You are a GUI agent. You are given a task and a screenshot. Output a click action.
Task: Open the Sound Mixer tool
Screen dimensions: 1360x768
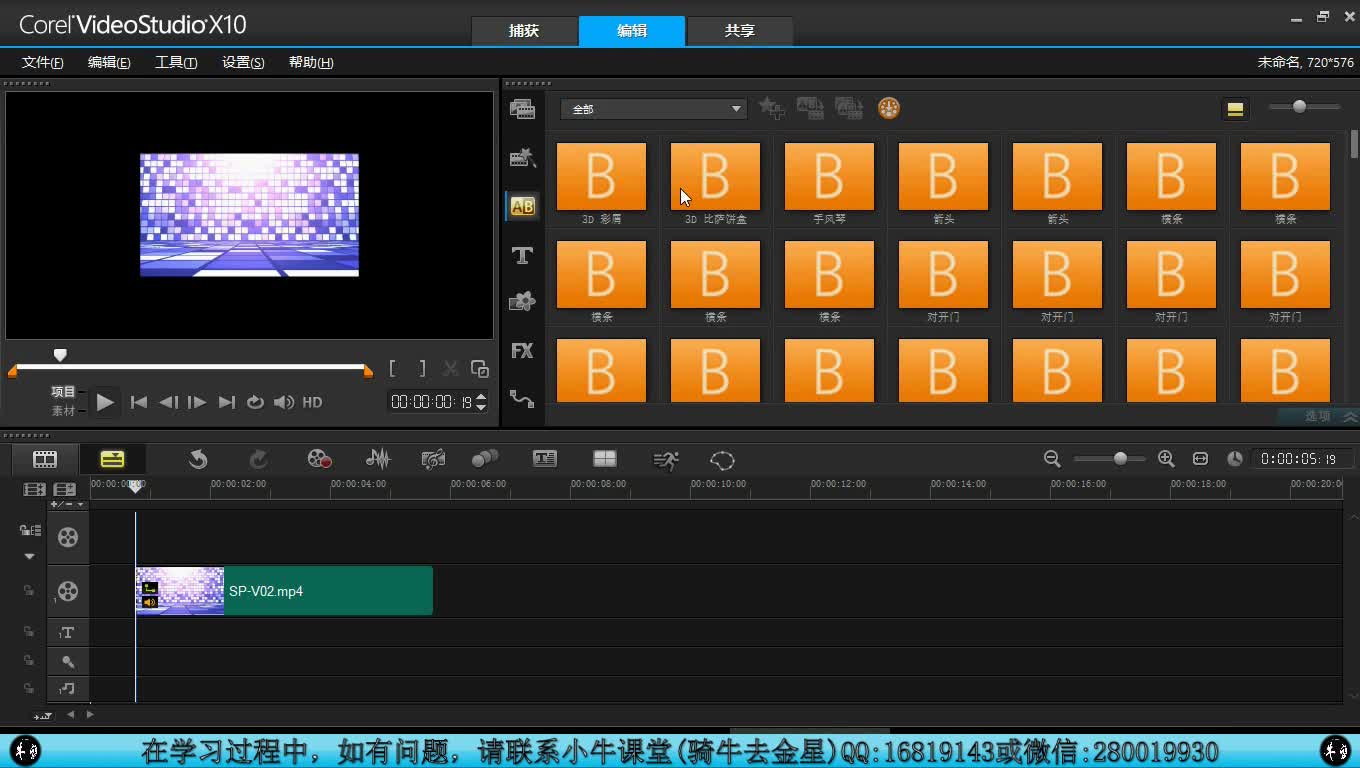(378, 459)
